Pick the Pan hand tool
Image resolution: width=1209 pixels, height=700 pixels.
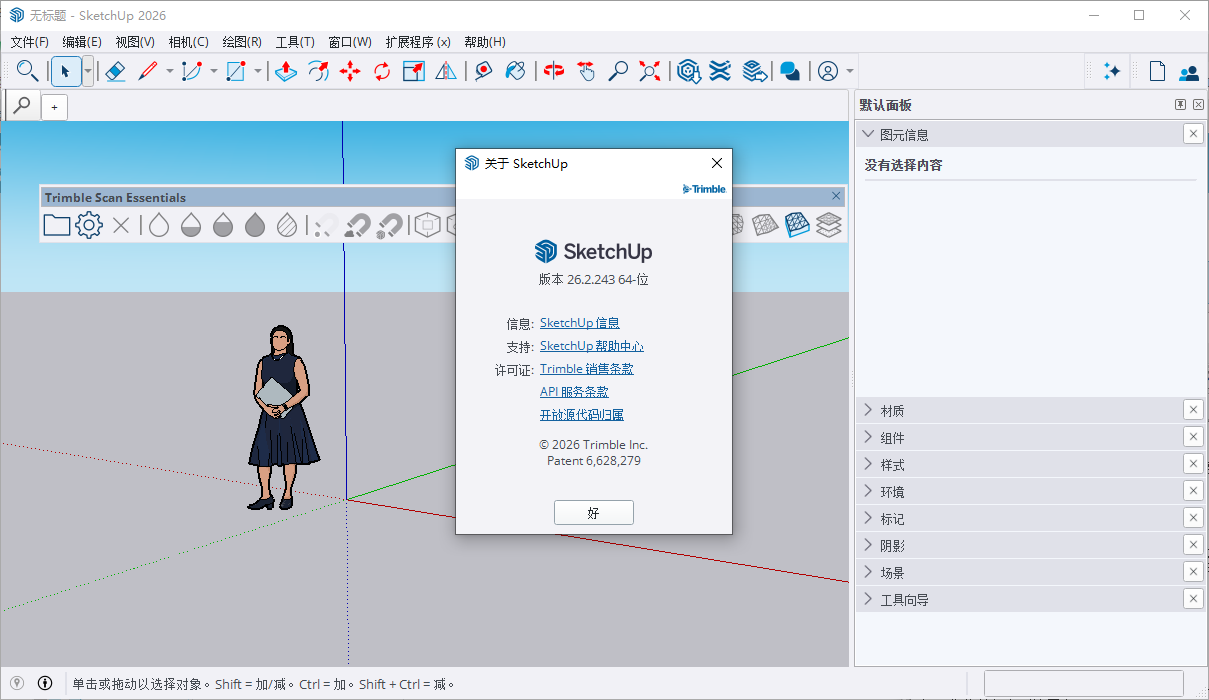pyautogui.click(x=586, y=71)
